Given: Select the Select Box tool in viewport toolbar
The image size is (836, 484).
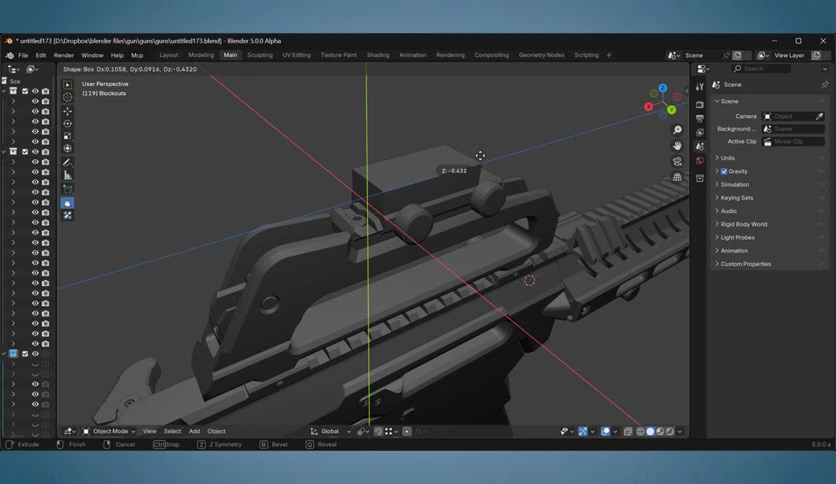Looking at the screenshot, I should (68, 85).
